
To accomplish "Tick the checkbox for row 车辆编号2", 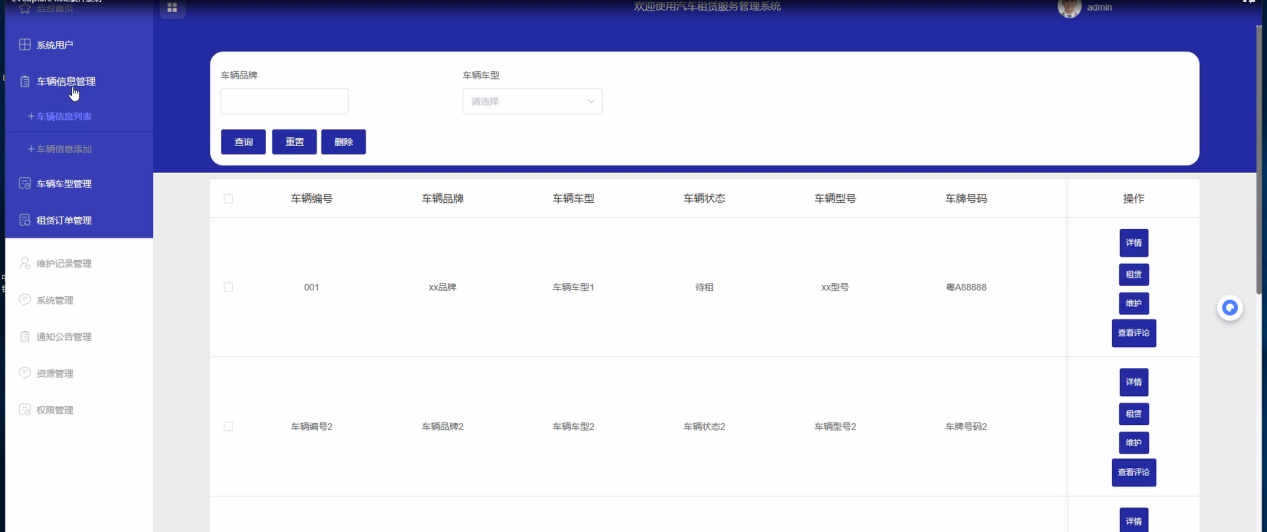I will [x=228, y=426].
